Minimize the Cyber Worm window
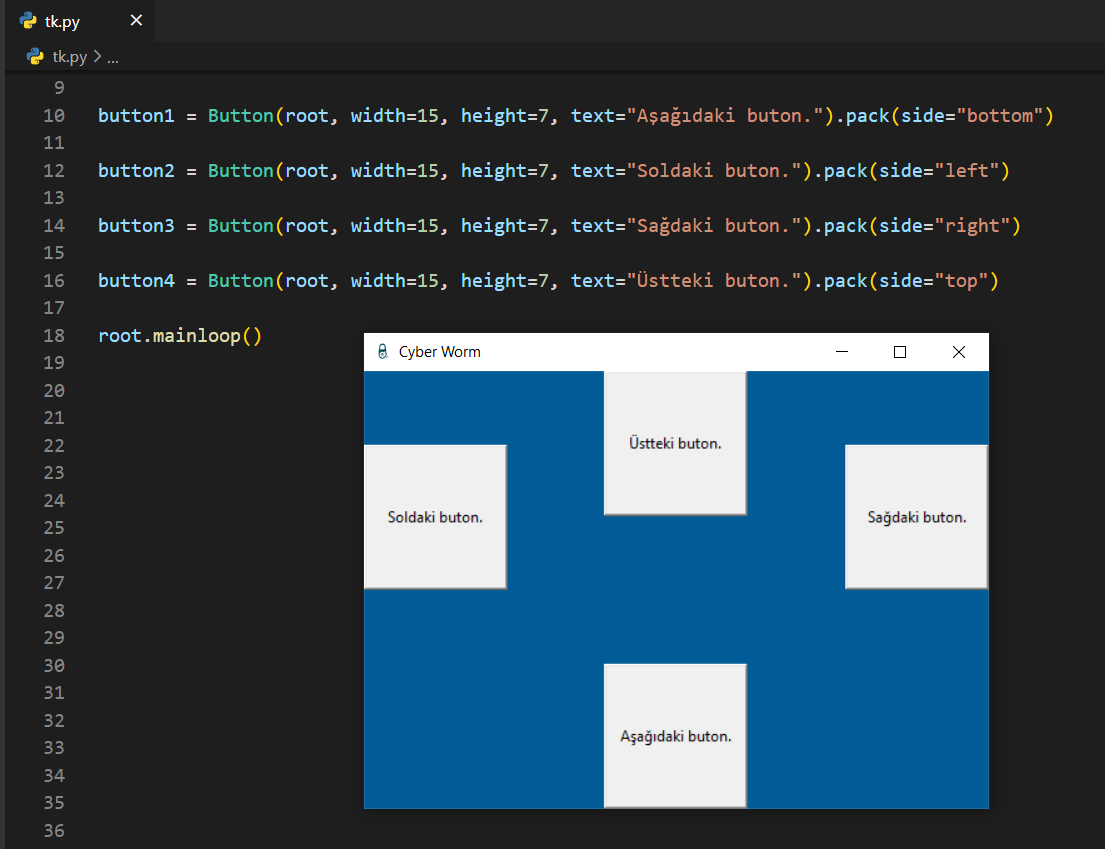1105x849 pixels. tap(841, 352)
